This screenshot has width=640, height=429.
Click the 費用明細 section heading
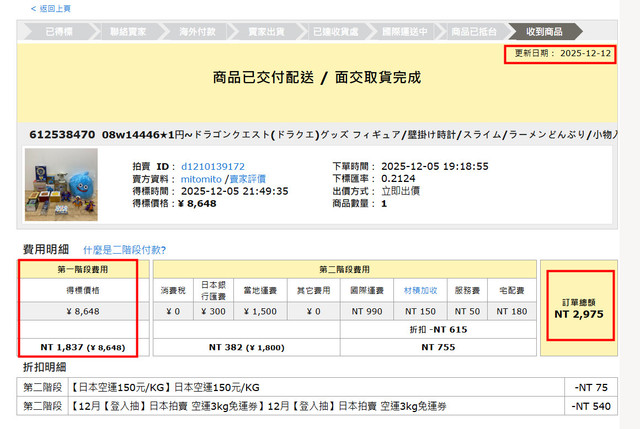point(46,249)
